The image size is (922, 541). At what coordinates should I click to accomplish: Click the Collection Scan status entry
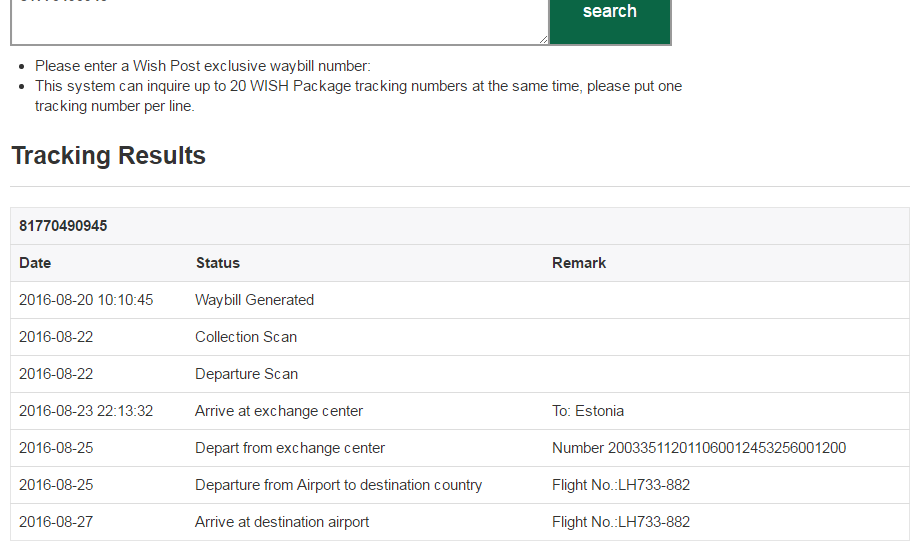246,337
